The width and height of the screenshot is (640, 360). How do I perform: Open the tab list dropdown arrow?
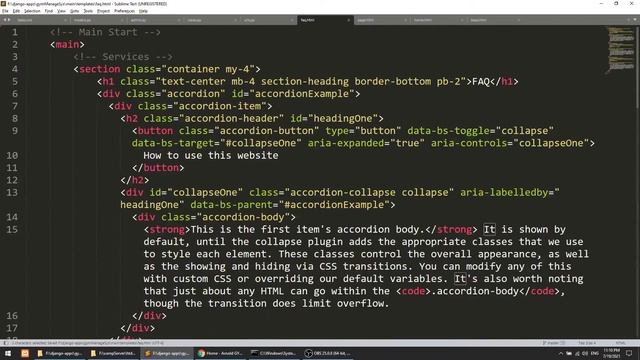point(635,20)
